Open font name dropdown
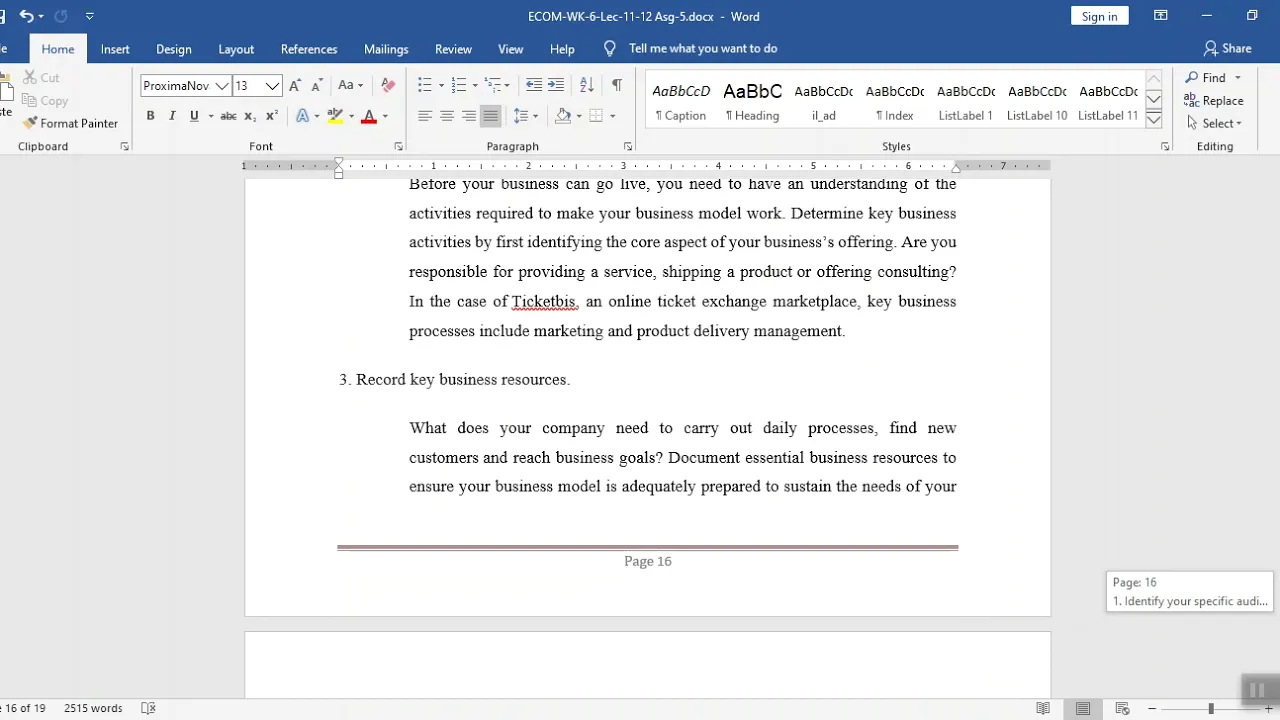Viewport: 1280px width, 720px height. pyautogui.click(x=222, y=86)
